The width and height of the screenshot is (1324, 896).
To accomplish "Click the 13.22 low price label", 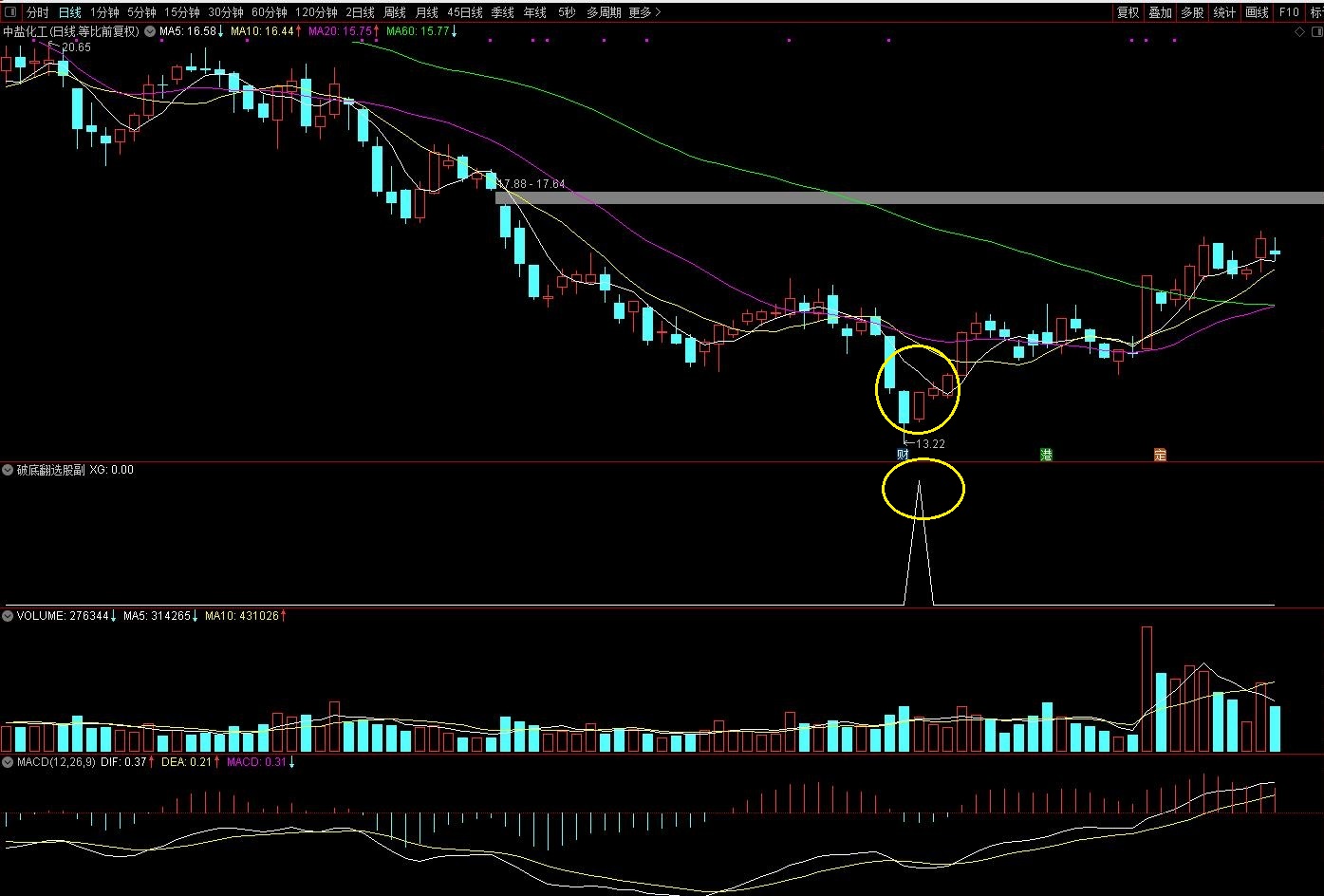I will pos(930,443).
